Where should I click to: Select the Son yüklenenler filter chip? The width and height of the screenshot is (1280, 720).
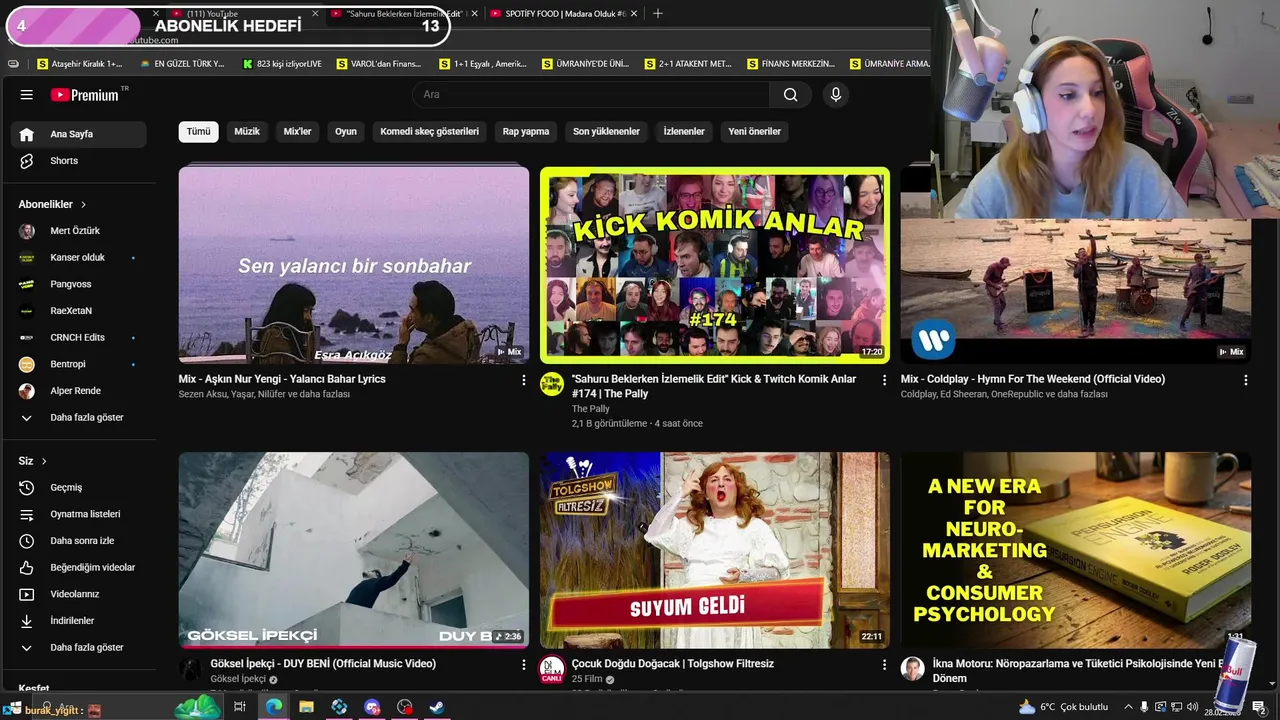(606, 132)
